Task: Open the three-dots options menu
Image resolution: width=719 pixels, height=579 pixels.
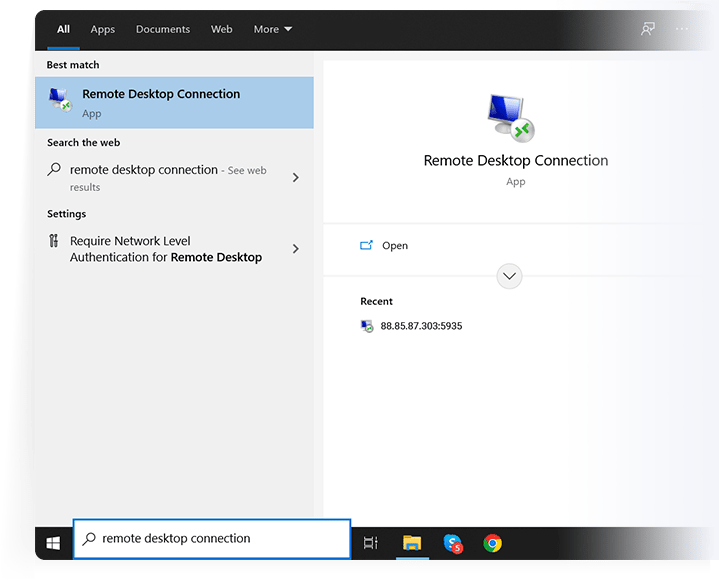Action: point(681,29)
